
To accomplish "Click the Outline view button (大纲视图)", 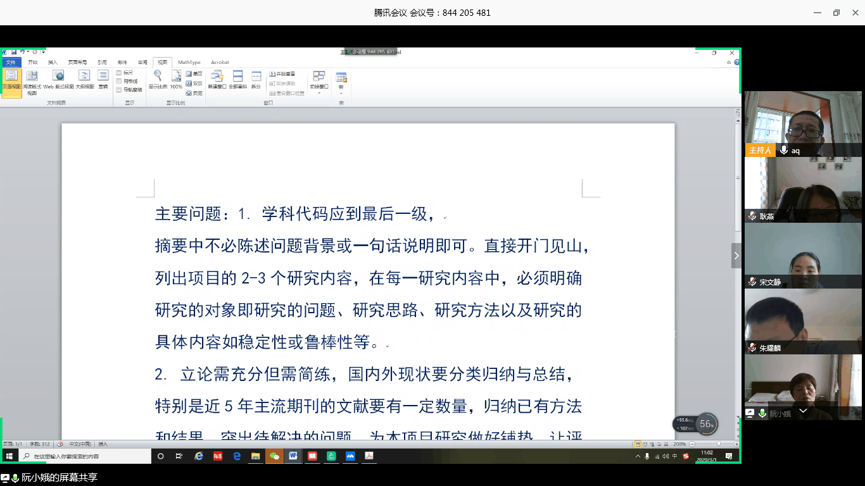I will (84, 80).
